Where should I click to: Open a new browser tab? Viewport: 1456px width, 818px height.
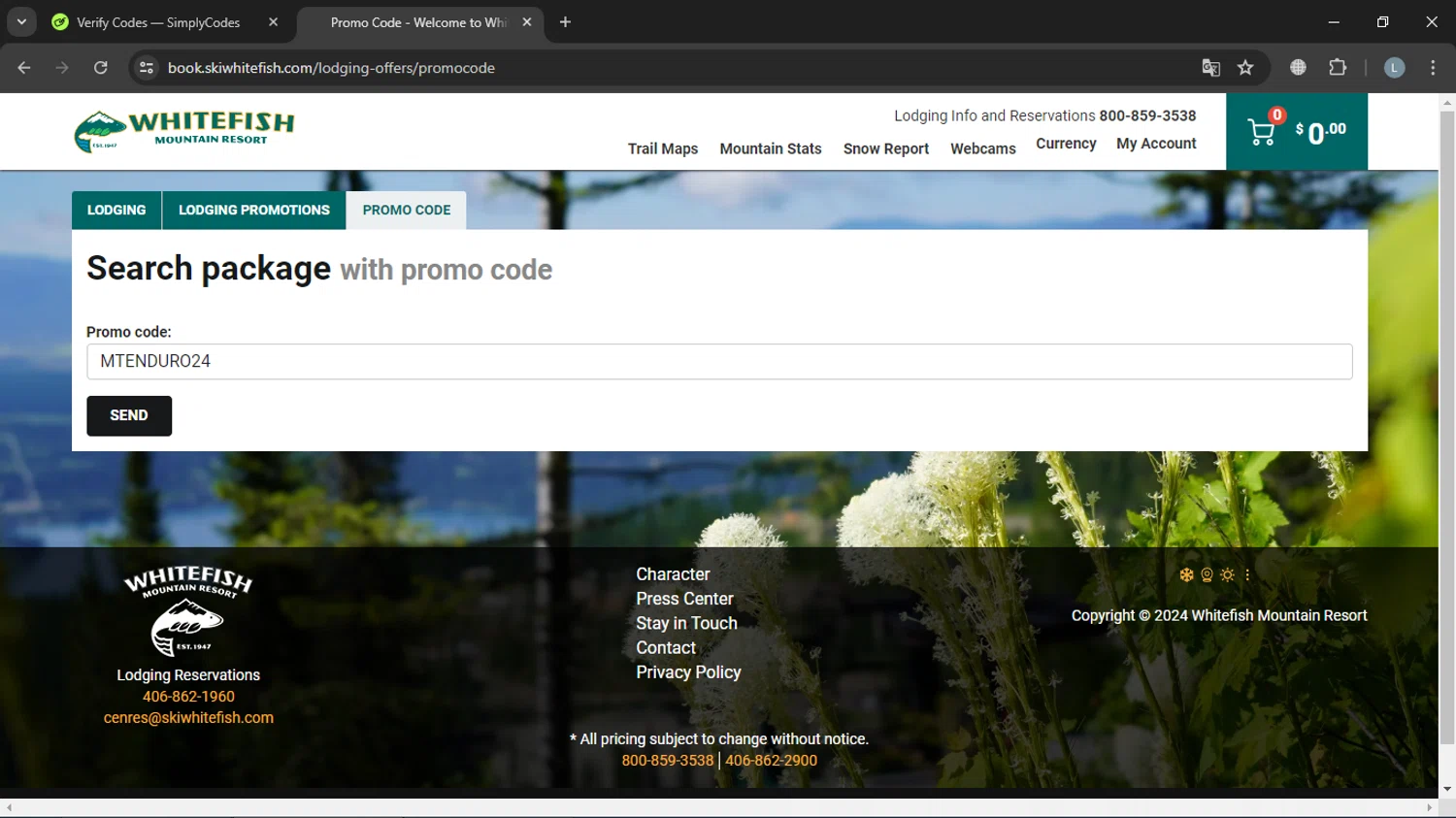coord(565,22)
